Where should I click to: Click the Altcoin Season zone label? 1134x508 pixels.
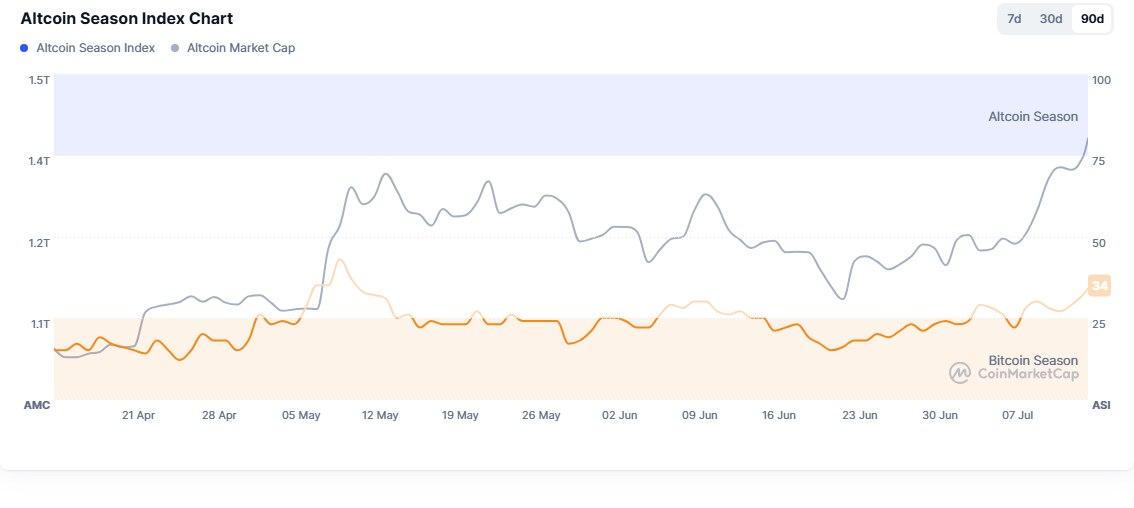1033,117
